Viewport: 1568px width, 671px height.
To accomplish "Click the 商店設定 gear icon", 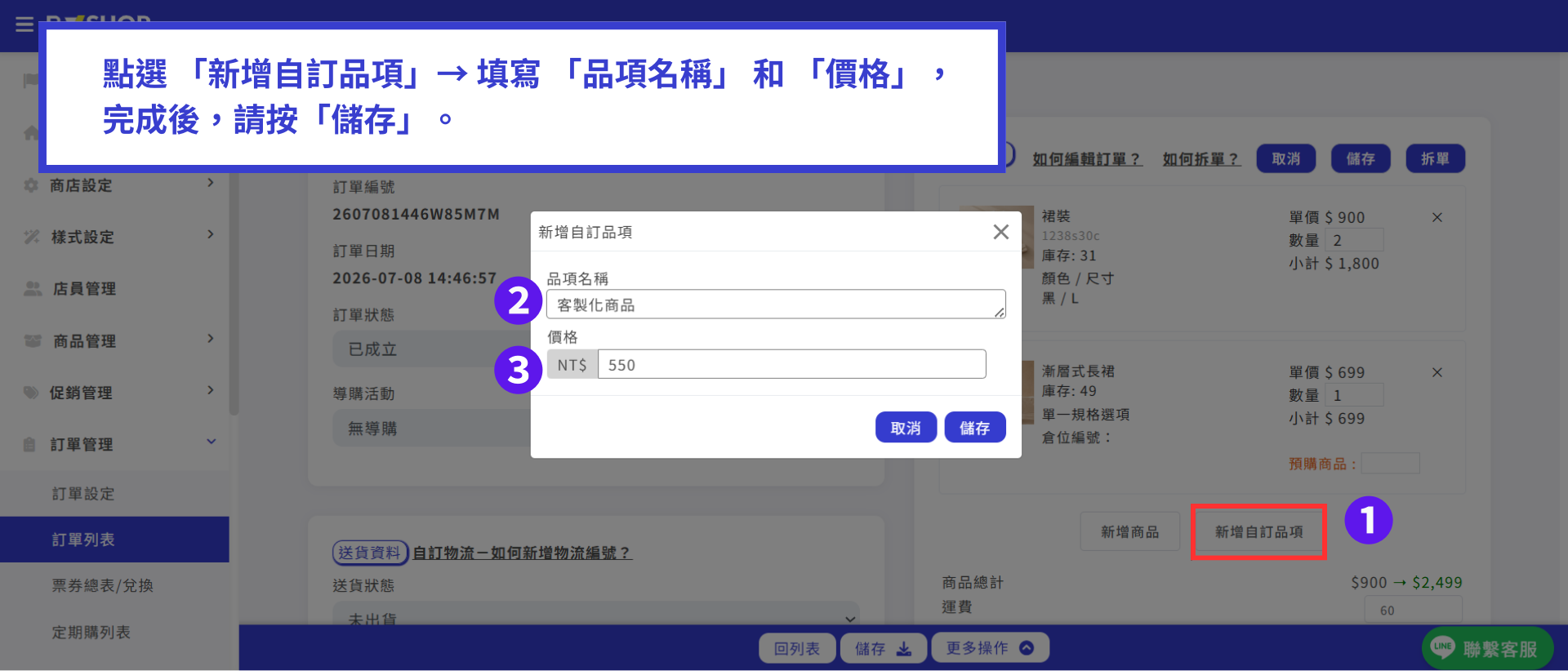I will [x=31, y=185].
